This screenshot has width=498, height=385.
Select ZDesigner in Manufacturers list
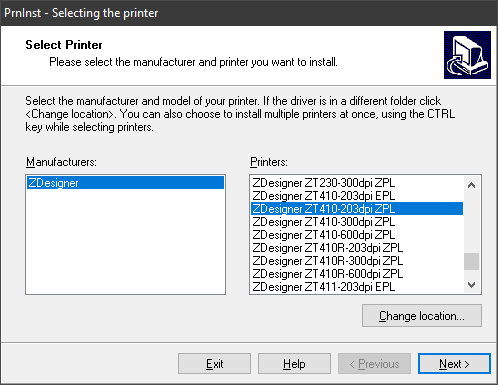125,183
